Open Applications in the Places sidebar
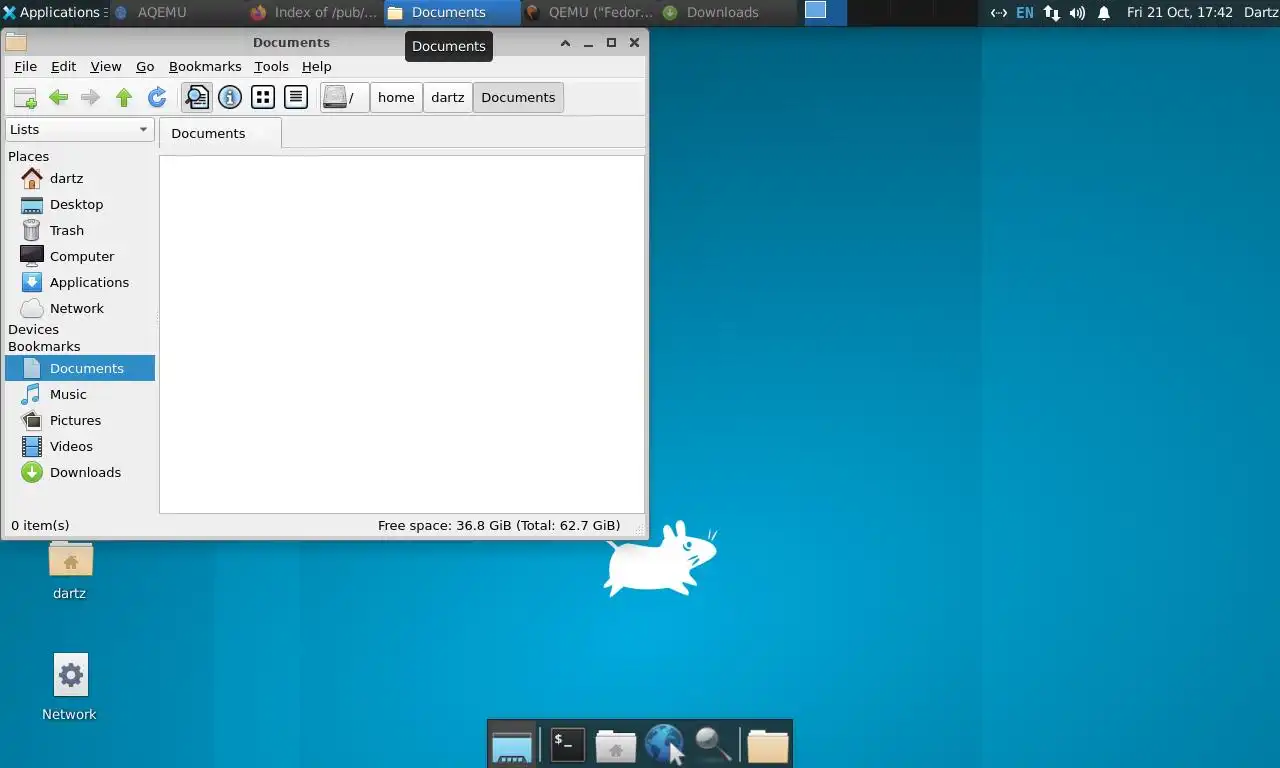 click(x=80, y=282)
